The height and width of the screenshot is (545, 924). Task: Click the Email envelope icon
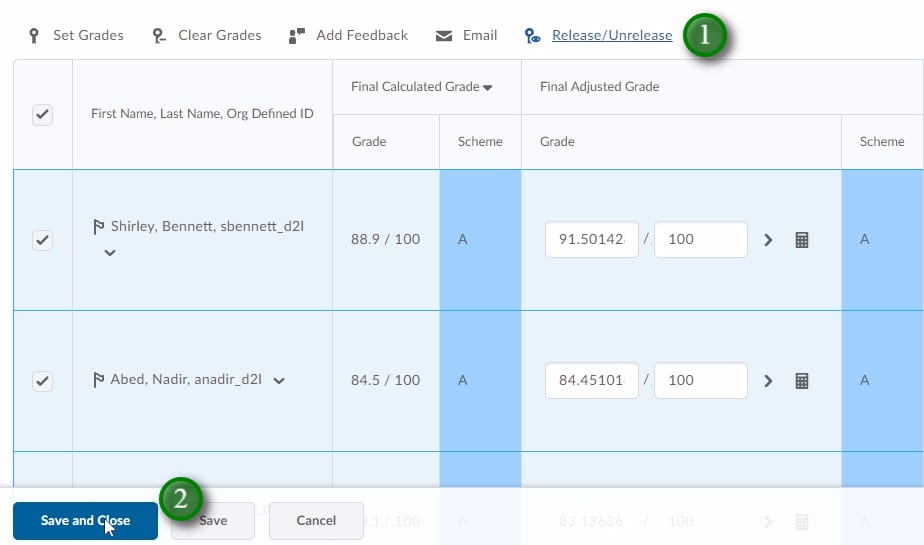tap(444, 36)
